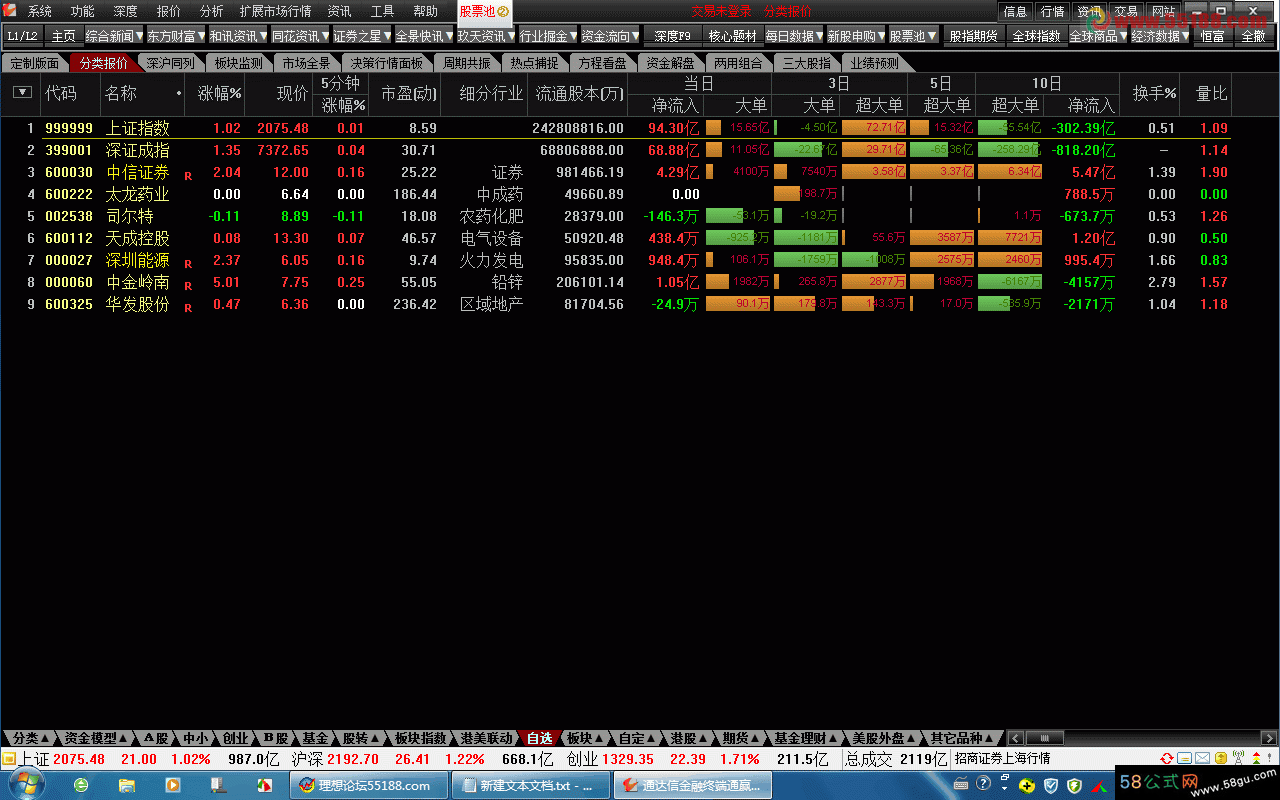This screenshot has height=800, width=1280.
Task: Click the 行情 button at top right
Action: (1052, 11)
